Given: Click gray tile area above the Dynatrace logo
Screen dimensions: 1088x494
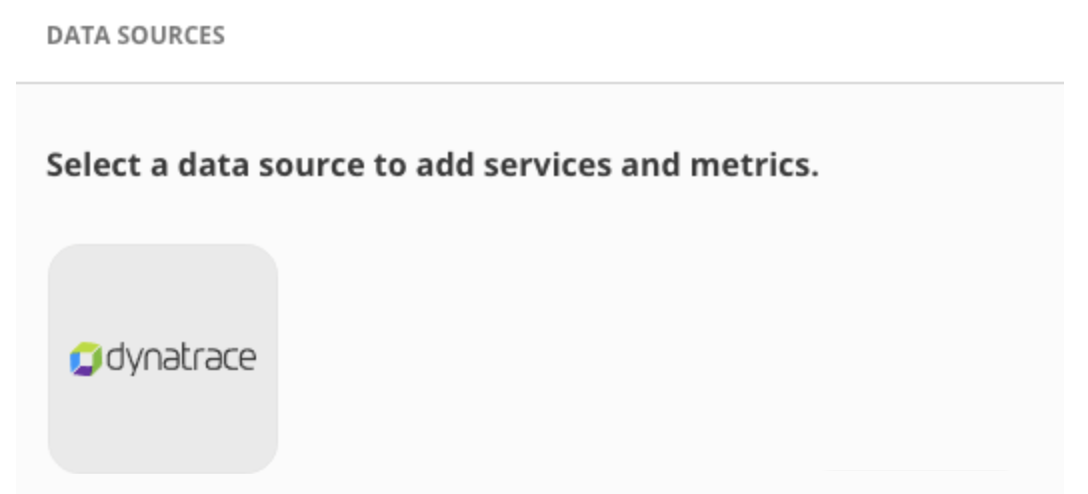Looking at the screenshot, I should tap(162, 291).
